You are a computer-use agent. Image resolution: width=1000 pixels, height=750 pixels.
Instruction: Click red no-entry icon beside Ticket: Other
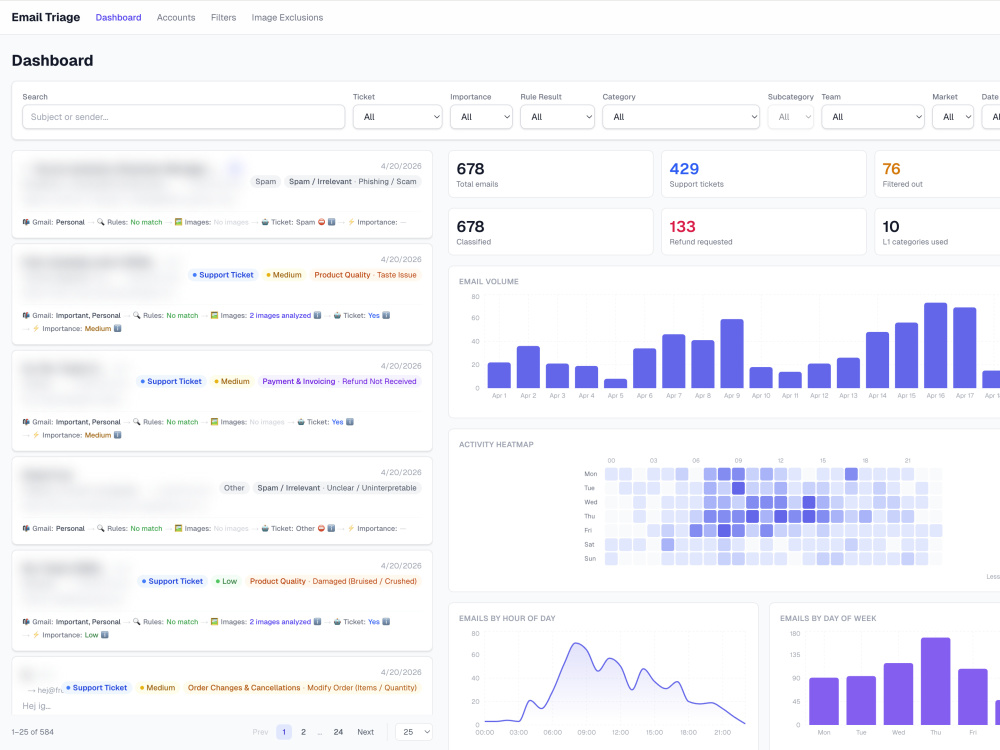click(321, 528)
